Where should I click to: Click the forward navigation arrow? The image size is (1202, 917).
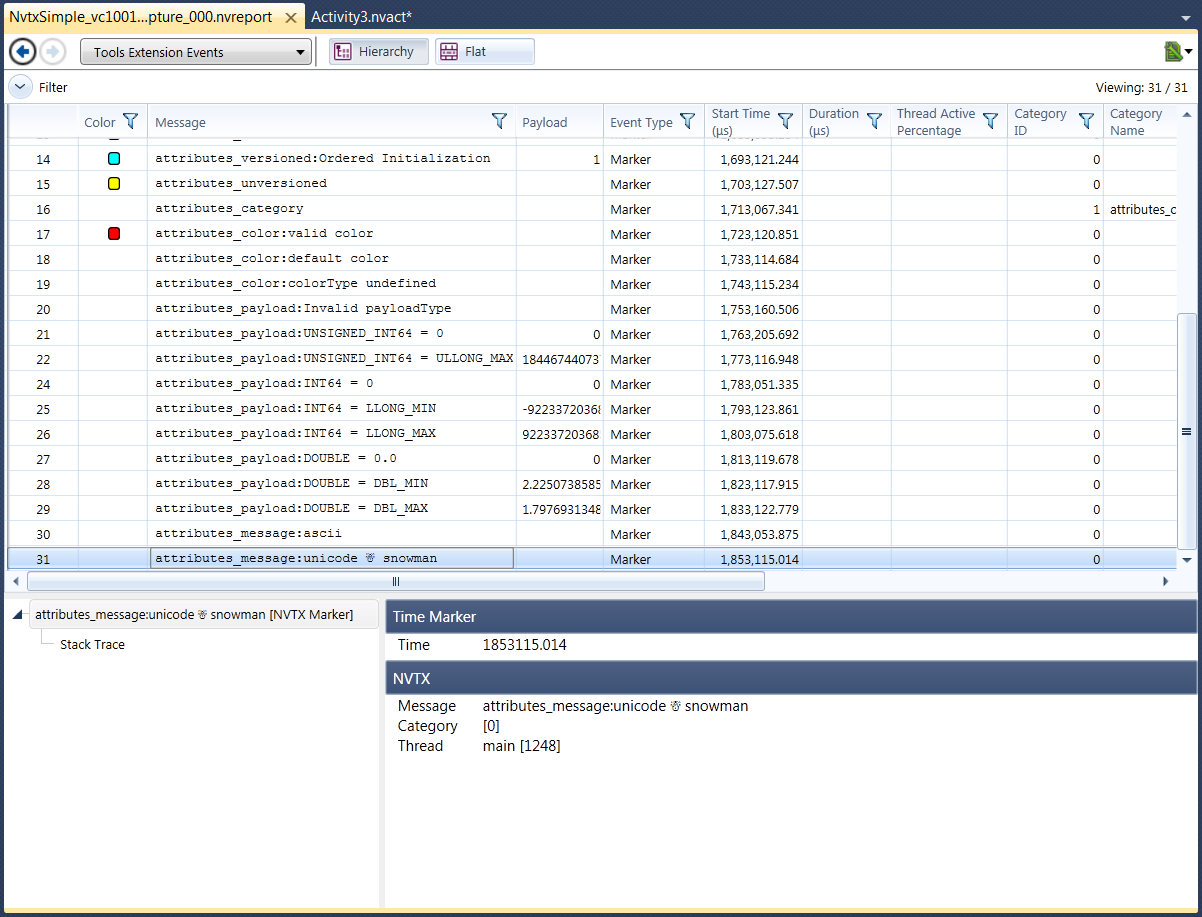(53, 52)
